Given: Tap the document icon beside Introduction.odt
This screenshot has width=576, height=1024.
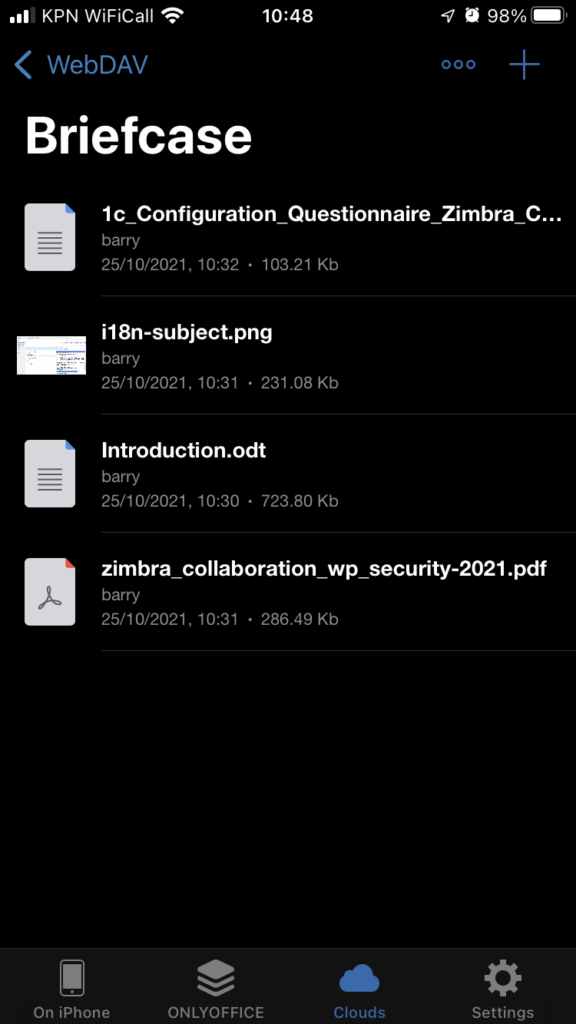Looking at the screenshot, I should click(x=50, y=473).
